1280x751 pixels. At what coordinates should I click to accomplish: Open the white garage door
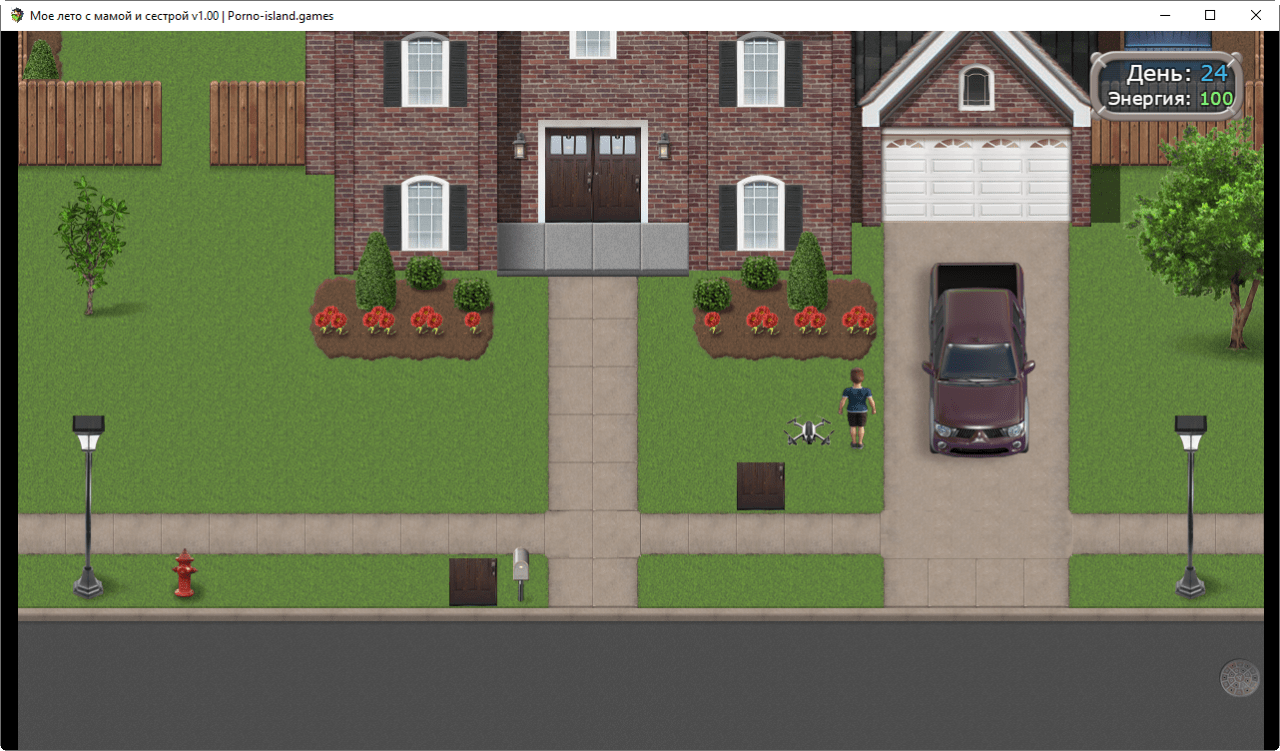(976, 179)
